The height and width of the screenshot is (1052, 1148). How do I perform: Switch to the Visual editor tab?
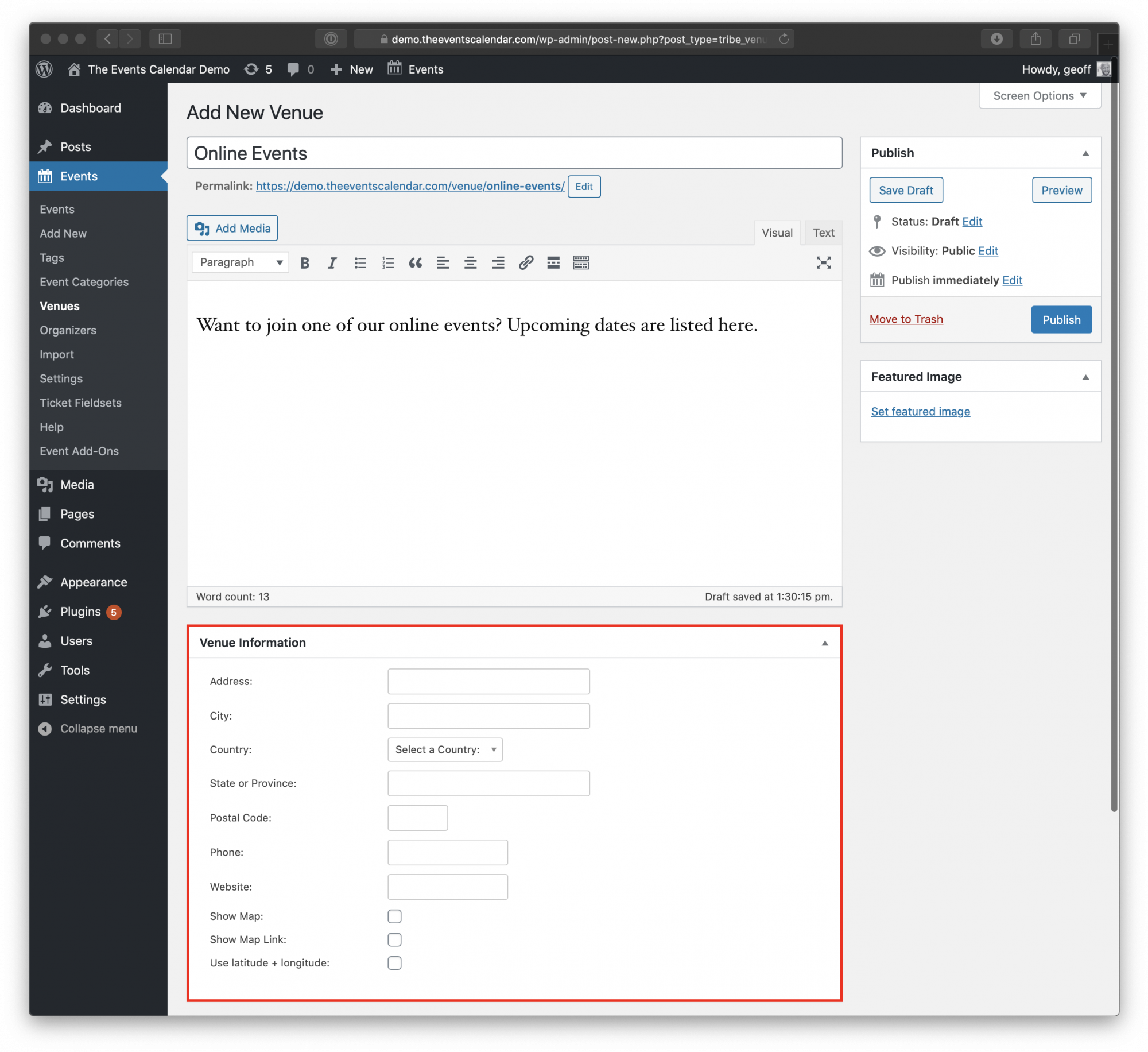coord(777,233)
